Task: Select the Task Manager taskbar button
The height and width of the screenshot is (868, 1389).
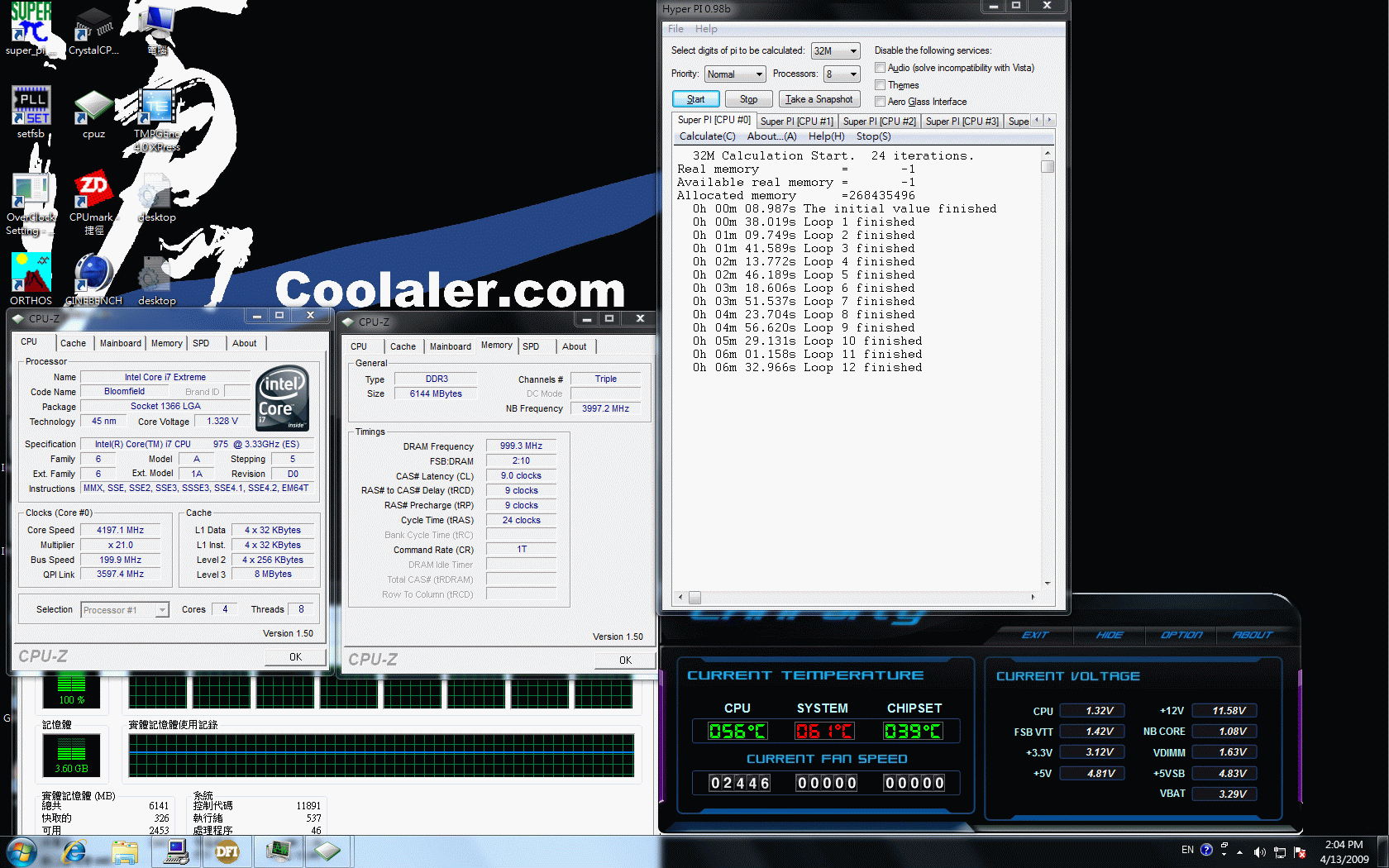Action: coord(278,851)
